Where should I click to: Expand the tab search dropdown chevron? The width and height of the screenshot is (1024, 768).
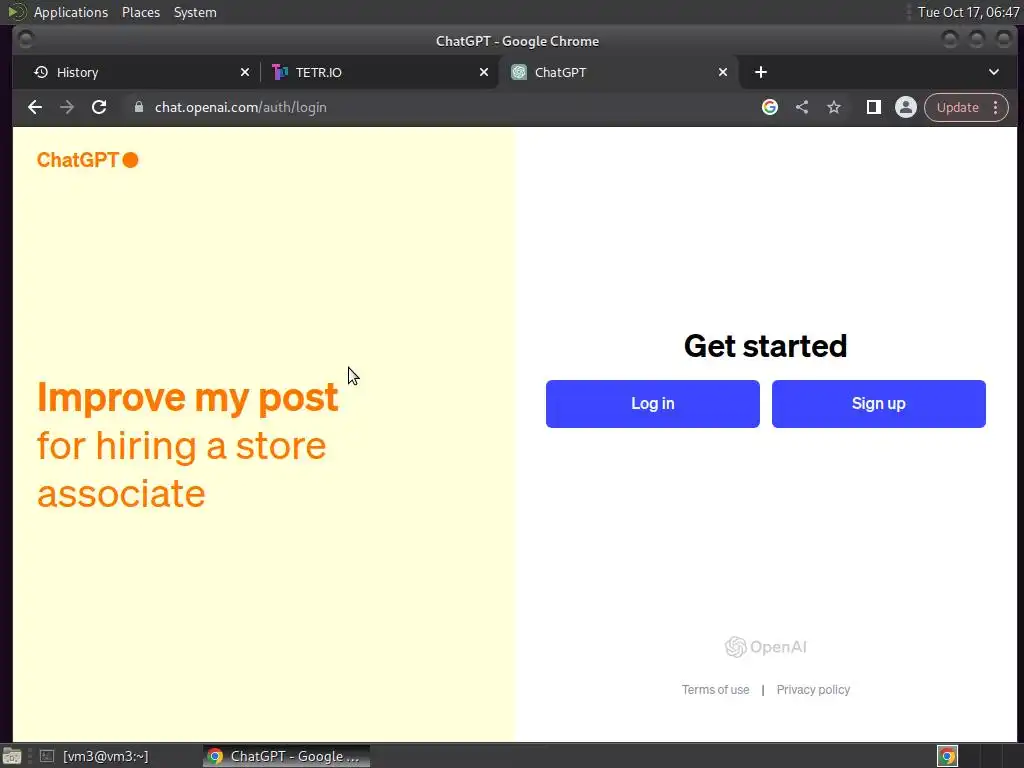coord(994,72)
